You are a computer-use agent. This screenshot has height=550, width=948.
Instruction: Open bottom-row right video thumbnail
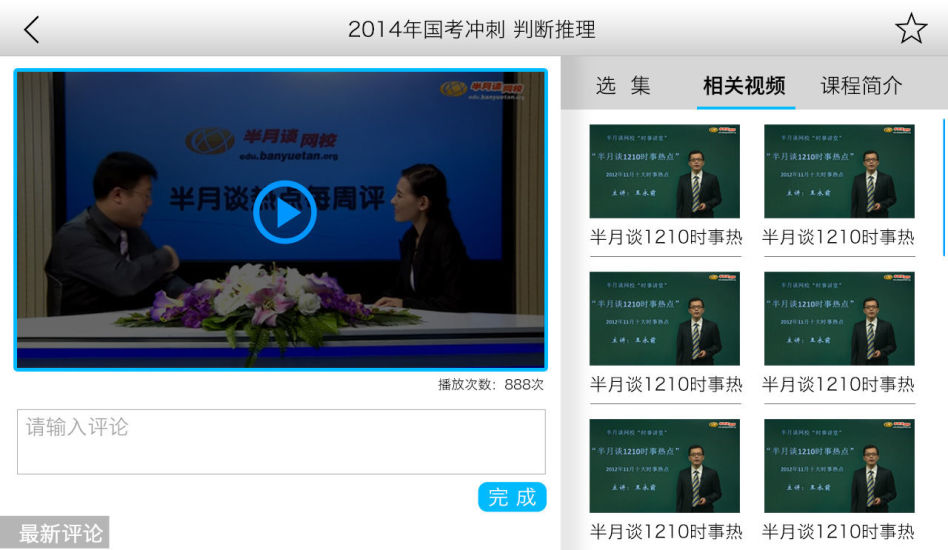(x=839, y=465)
